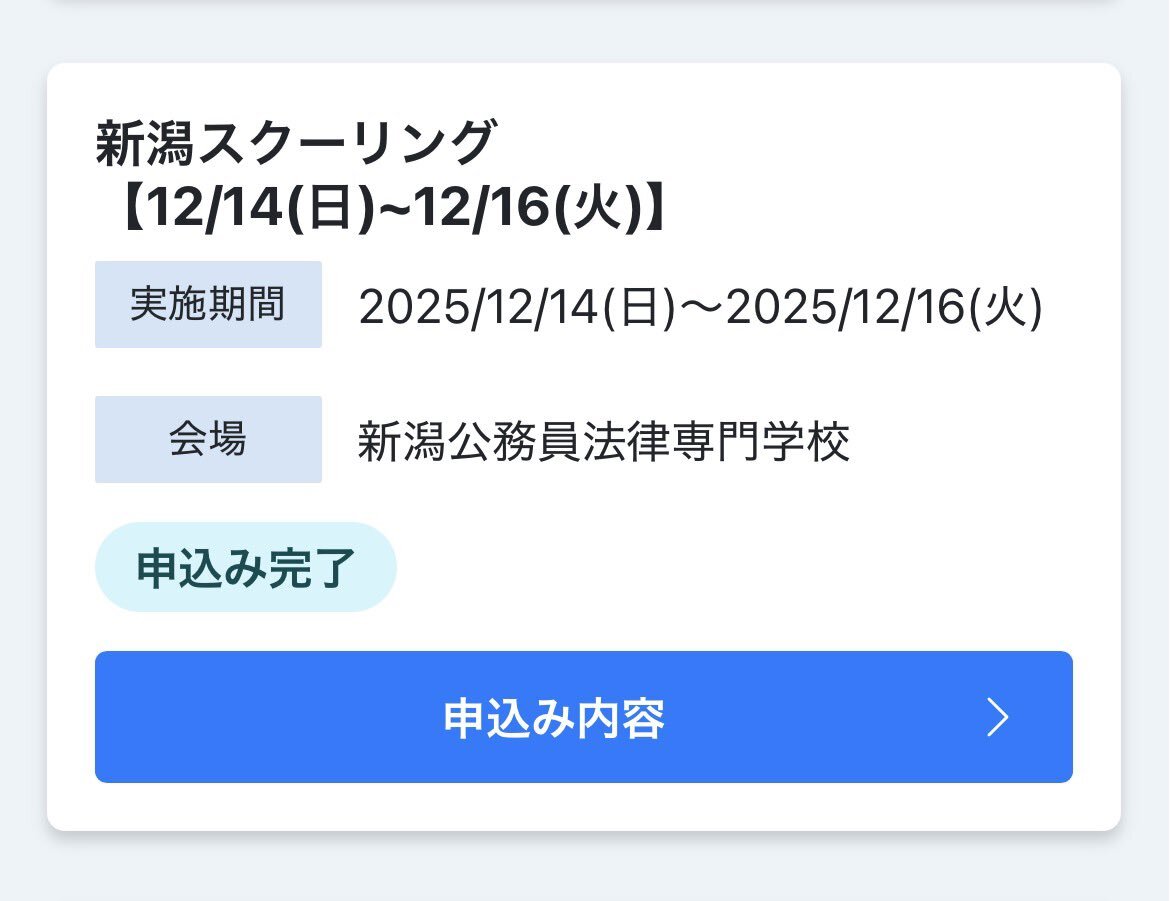Click the word スクーリング in the title
The image size is (1170, 901).
click(x=334, y=143)
